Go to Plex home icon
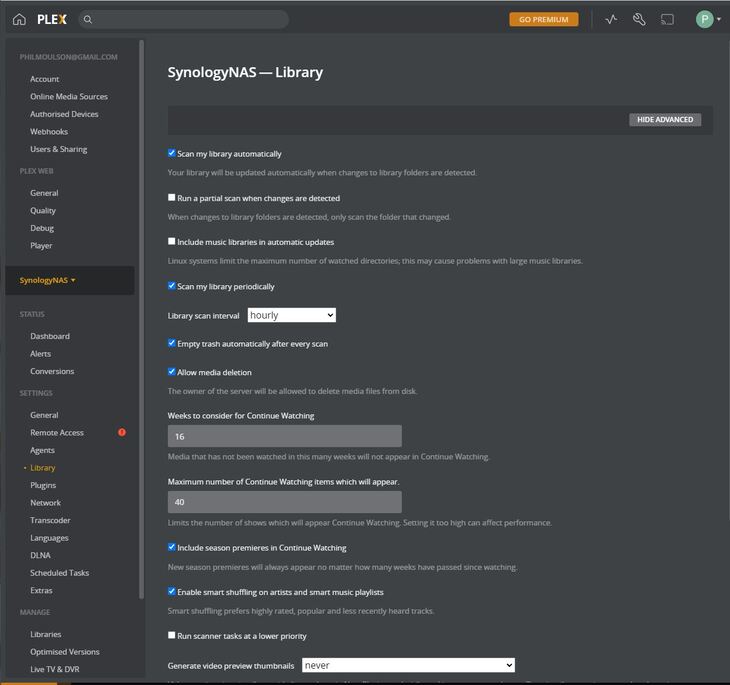Screen dimensions: 730x685 [19, 19]
